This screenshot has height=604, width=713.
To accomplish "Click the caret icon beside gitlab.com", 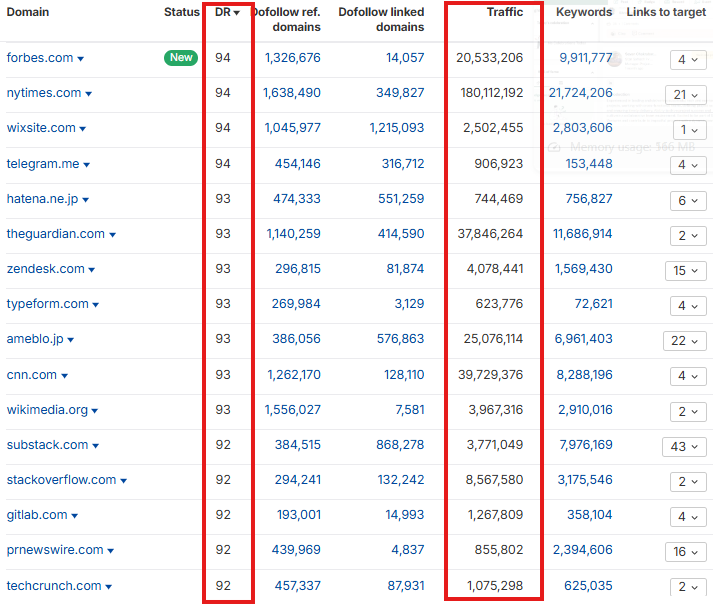I will 75,516.
